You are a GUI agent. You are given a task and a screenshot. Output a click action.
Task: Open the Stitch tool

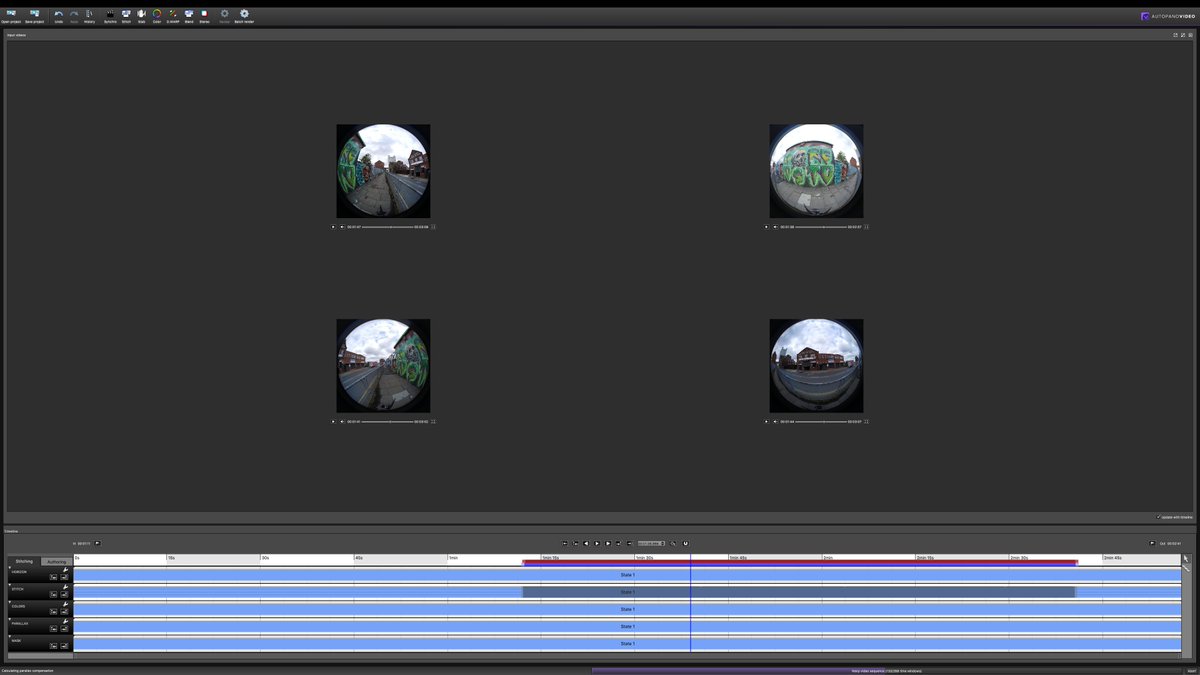point(126,15)
